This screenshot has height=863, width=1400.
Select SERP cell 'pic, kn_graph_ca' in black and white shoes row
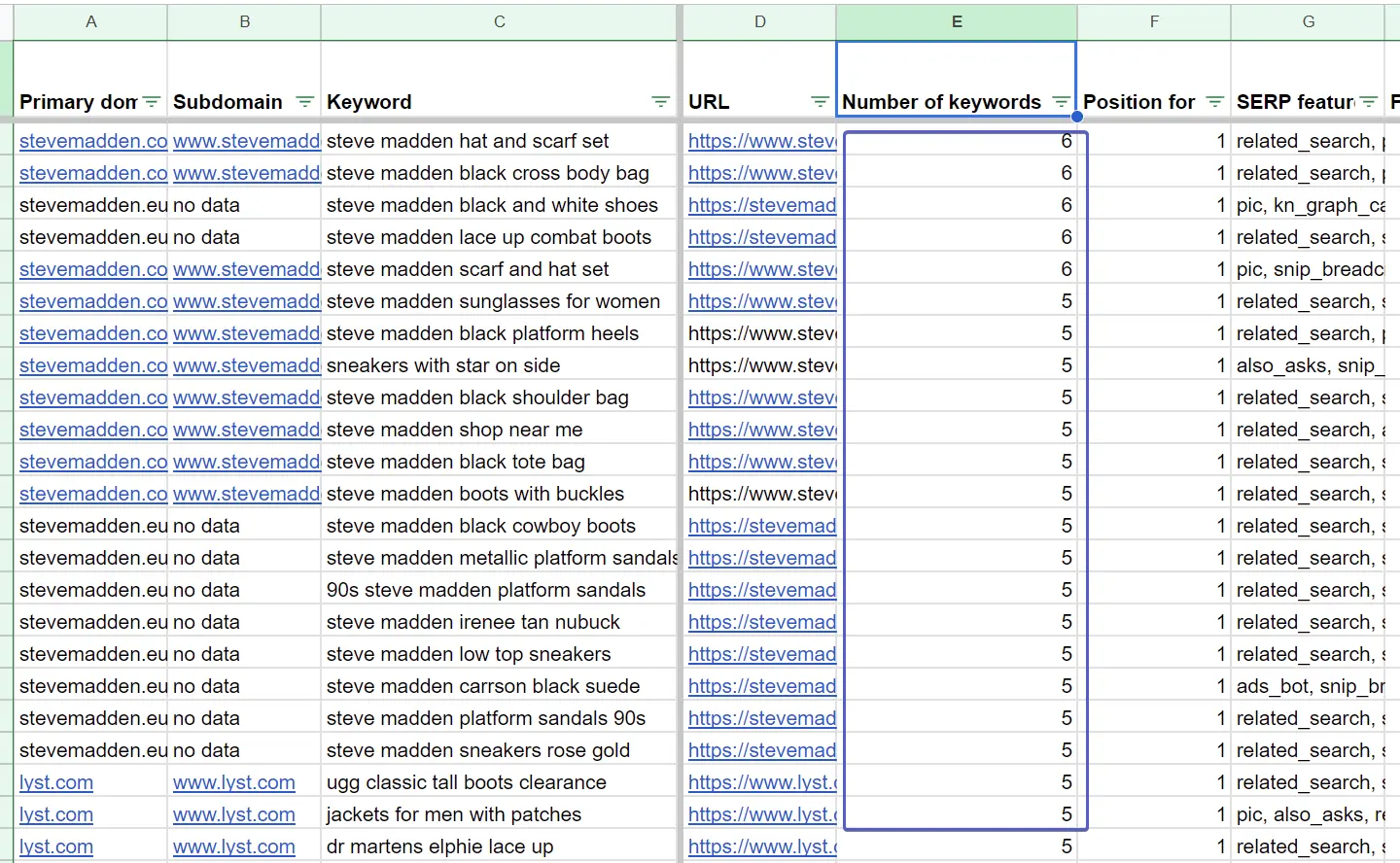pyautogui.click(x=1308, y=205)
